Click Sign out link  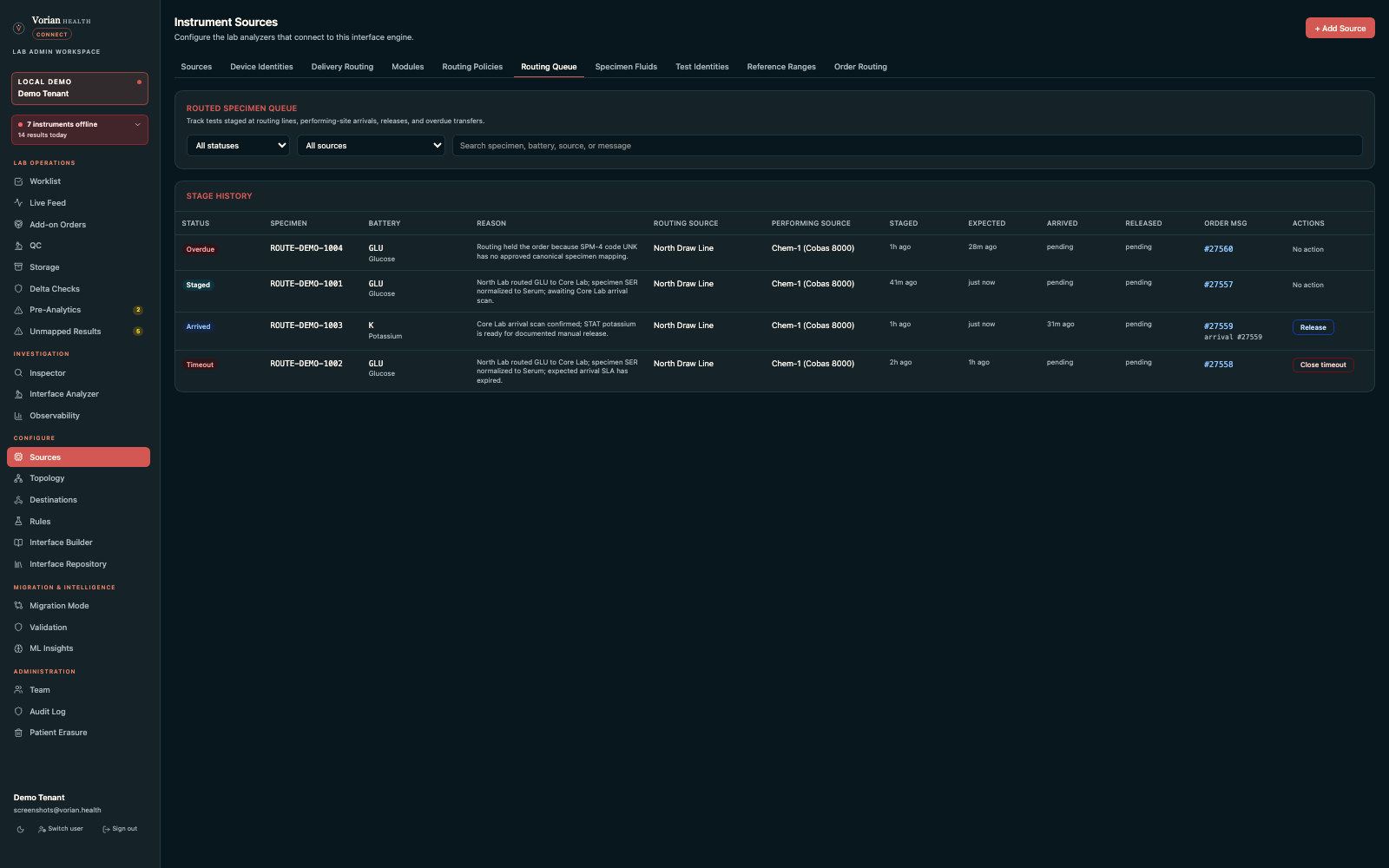[120, 829]
